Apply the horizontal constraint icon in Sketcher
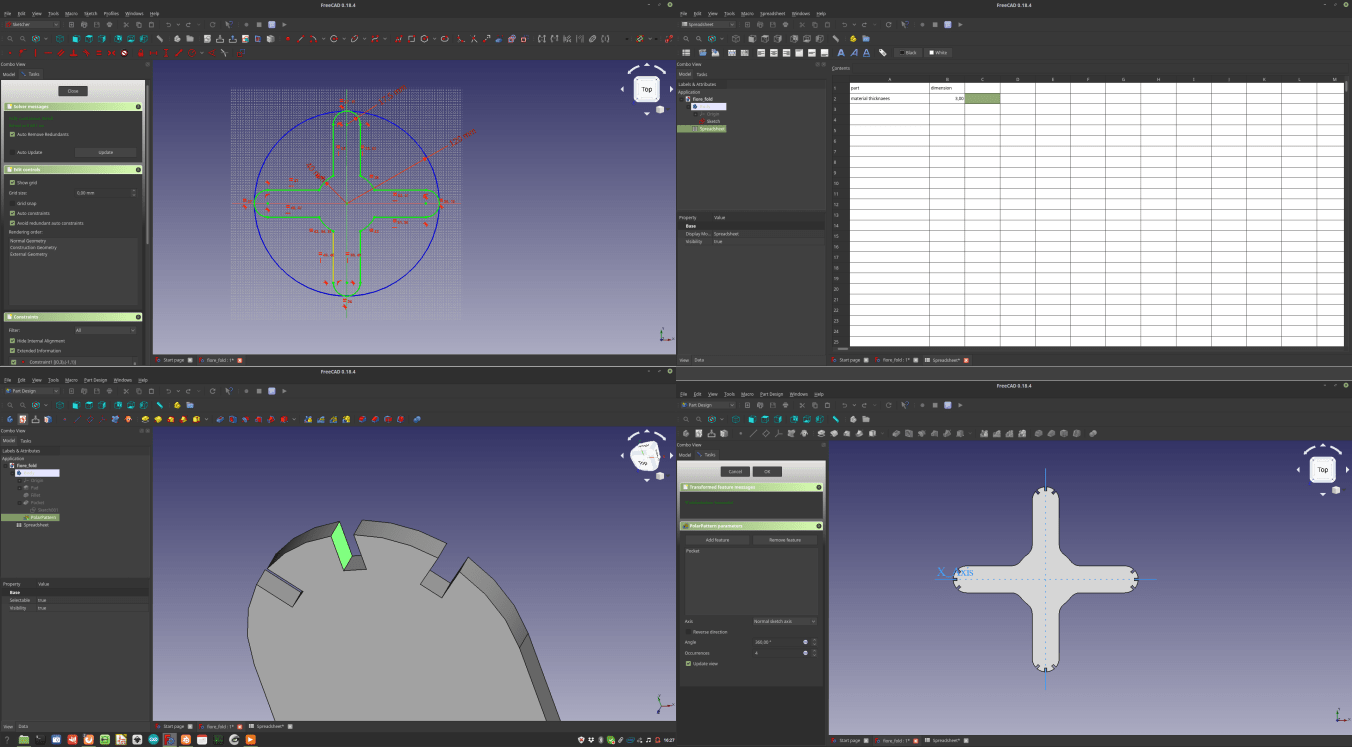 point(48,52)
